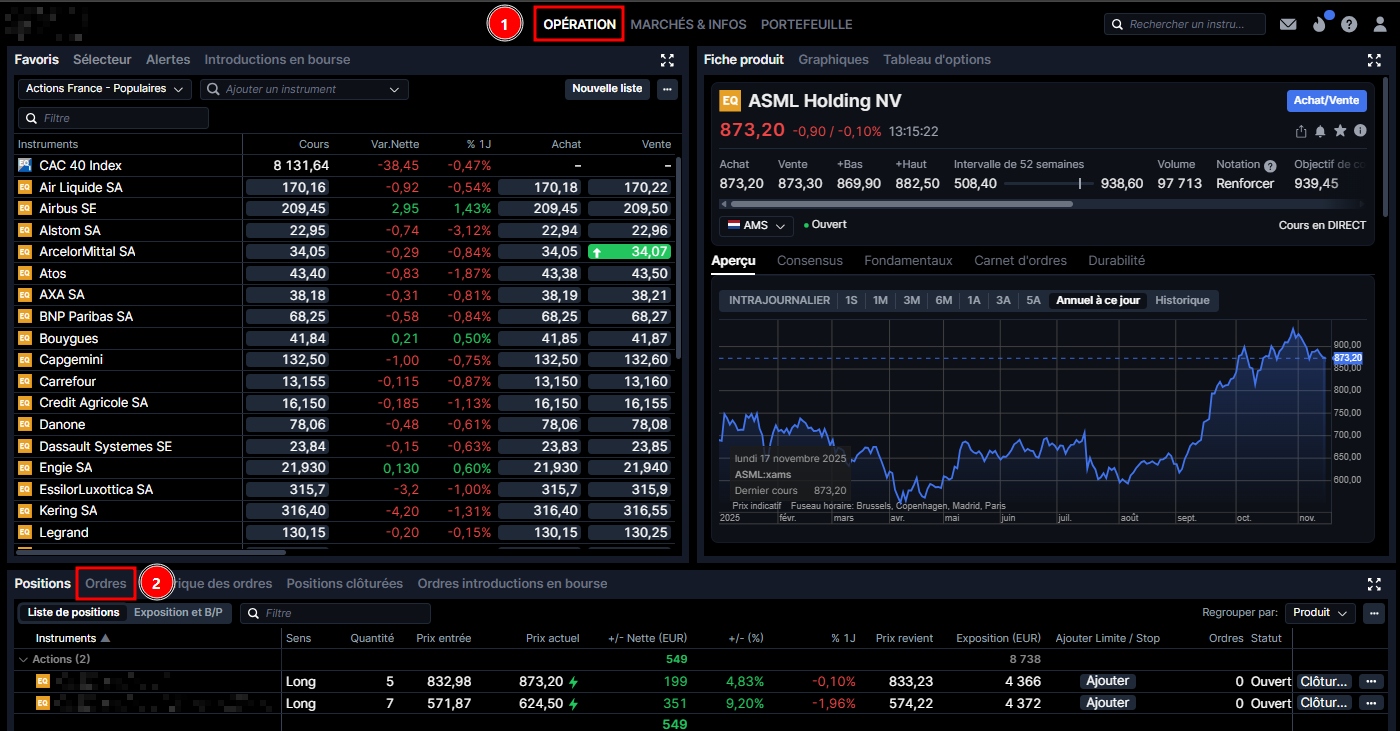Switch to Exposition et B/P view
Screen dimensions: 1400x731
pyautogui.click(x=178, y=612)
